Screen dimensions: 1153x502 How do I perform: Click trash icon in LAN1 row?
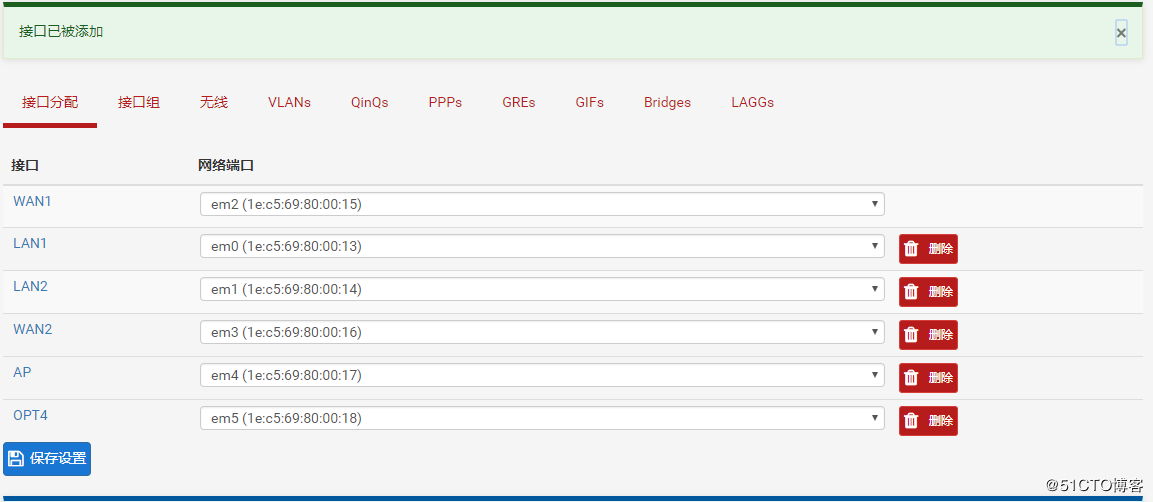911,249
